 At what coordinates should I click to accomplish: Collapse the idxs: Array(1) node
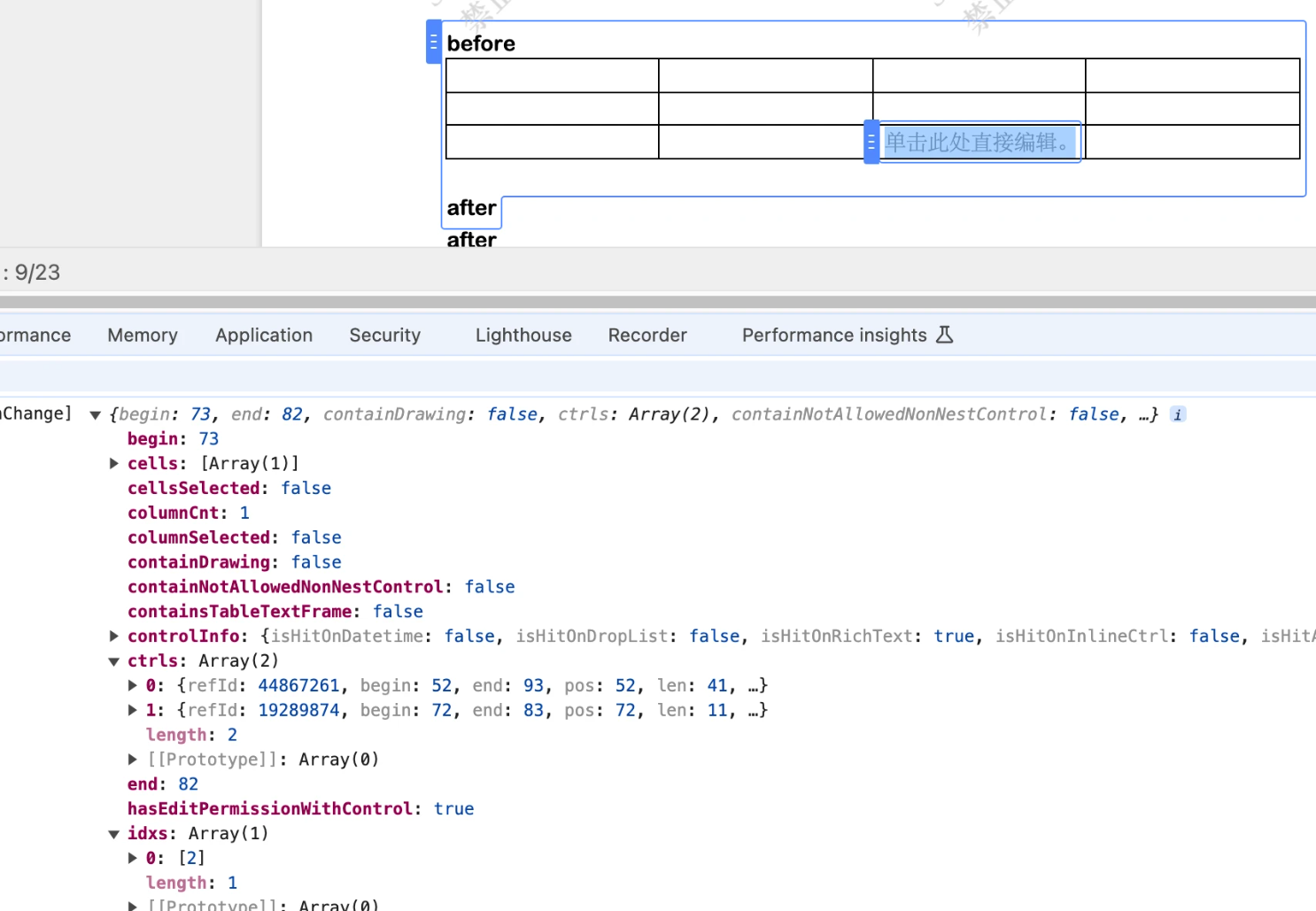(114, 833)
